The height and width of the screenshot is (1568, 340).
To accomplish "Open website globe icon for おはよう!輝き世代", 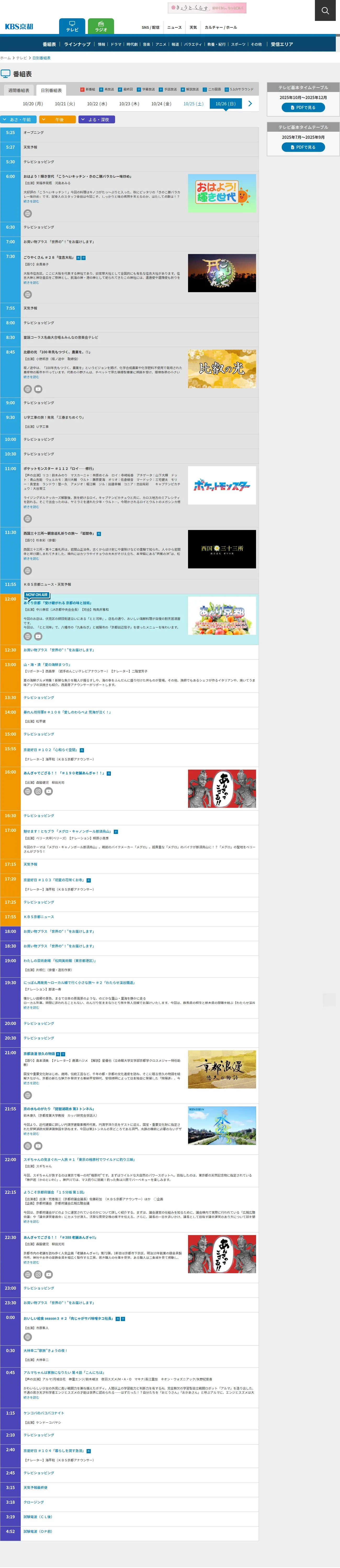I will click(x=27, y=214).
